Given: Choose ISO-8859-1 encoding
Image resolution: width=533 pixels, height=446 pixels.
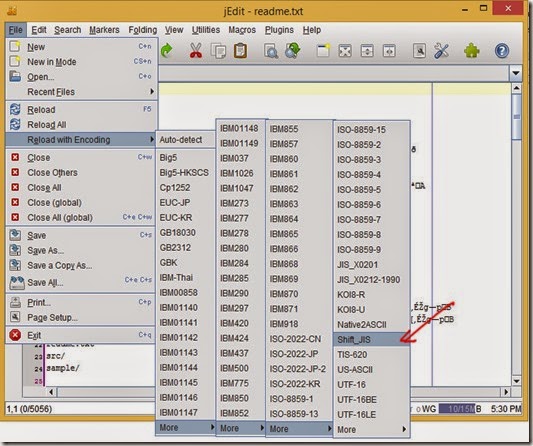Looking at the screenshot, I should point(299,399).
